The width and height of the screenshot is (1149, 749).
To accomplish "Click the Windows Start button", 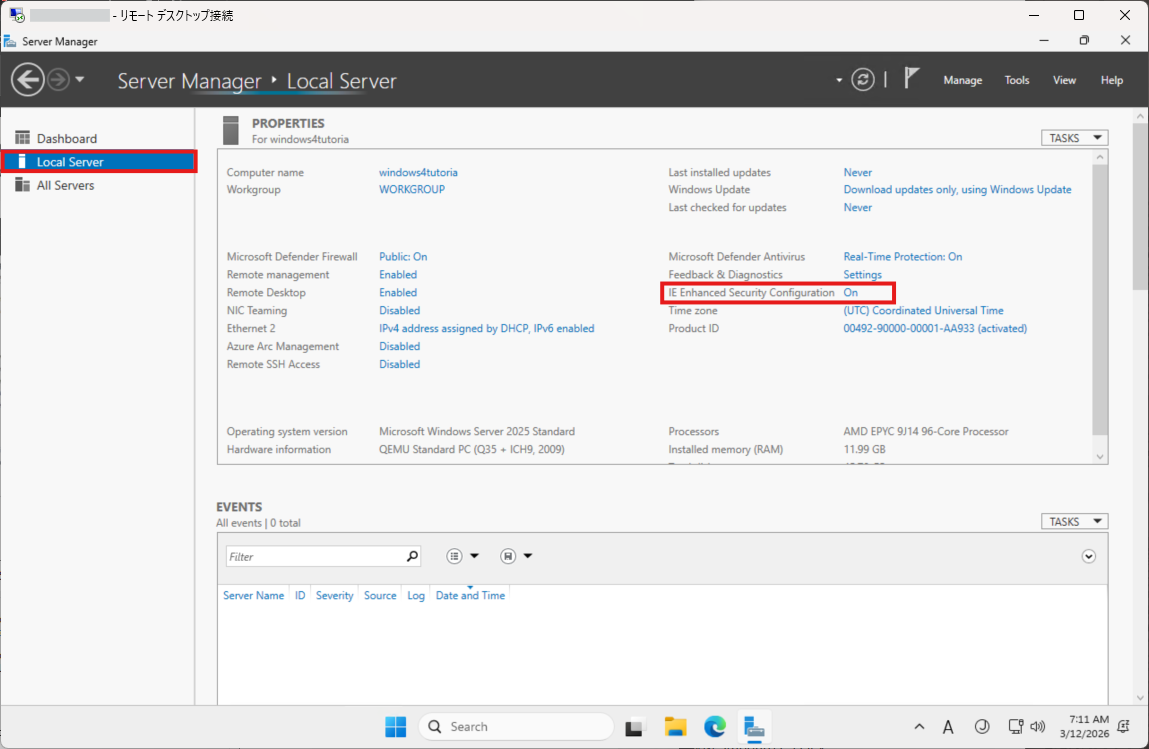I will click(x=396, y=727).
